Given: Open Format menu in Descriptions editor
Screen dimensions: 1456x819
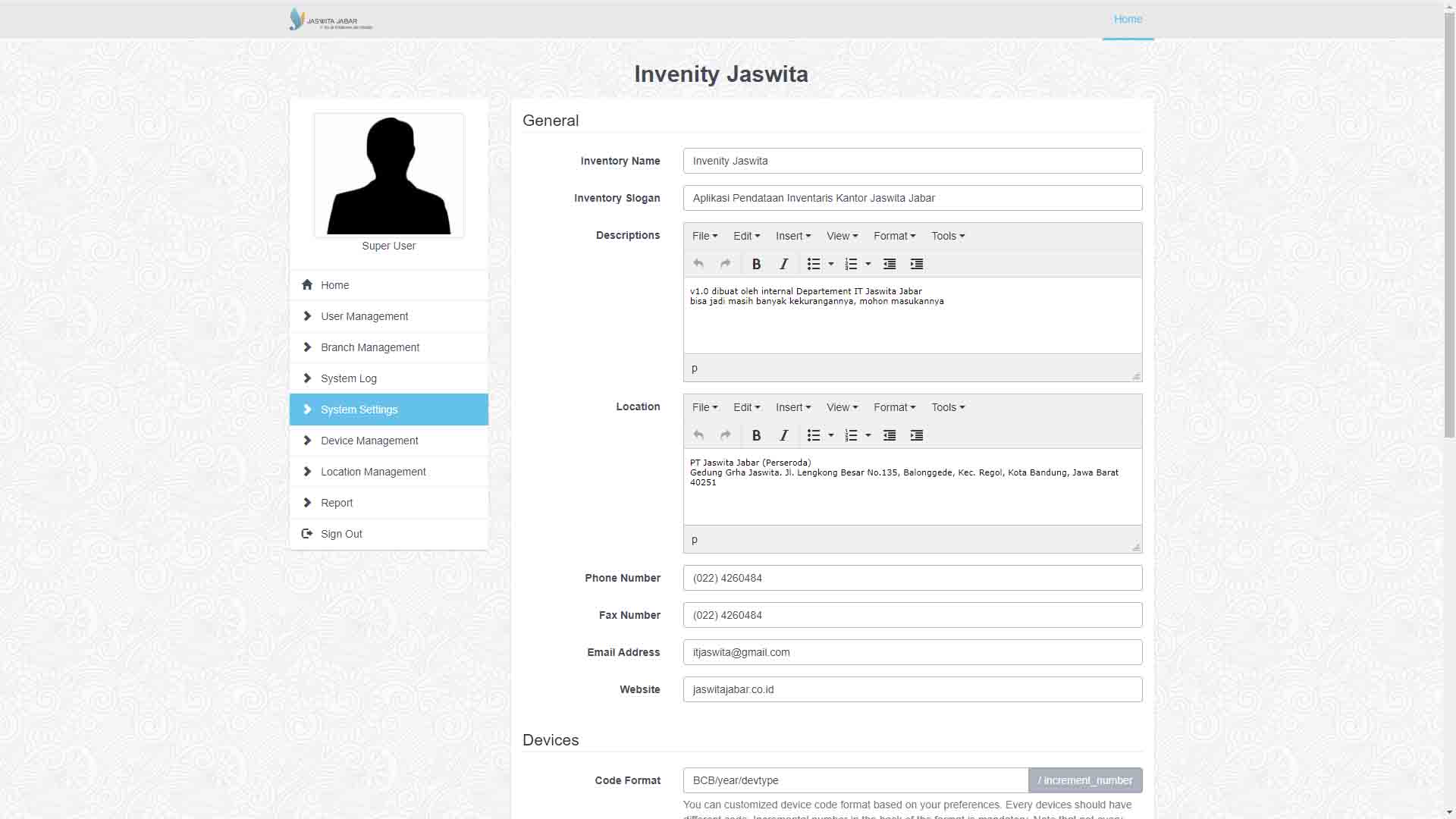Looking at the screenshot, I should click(x=894, y=236).
